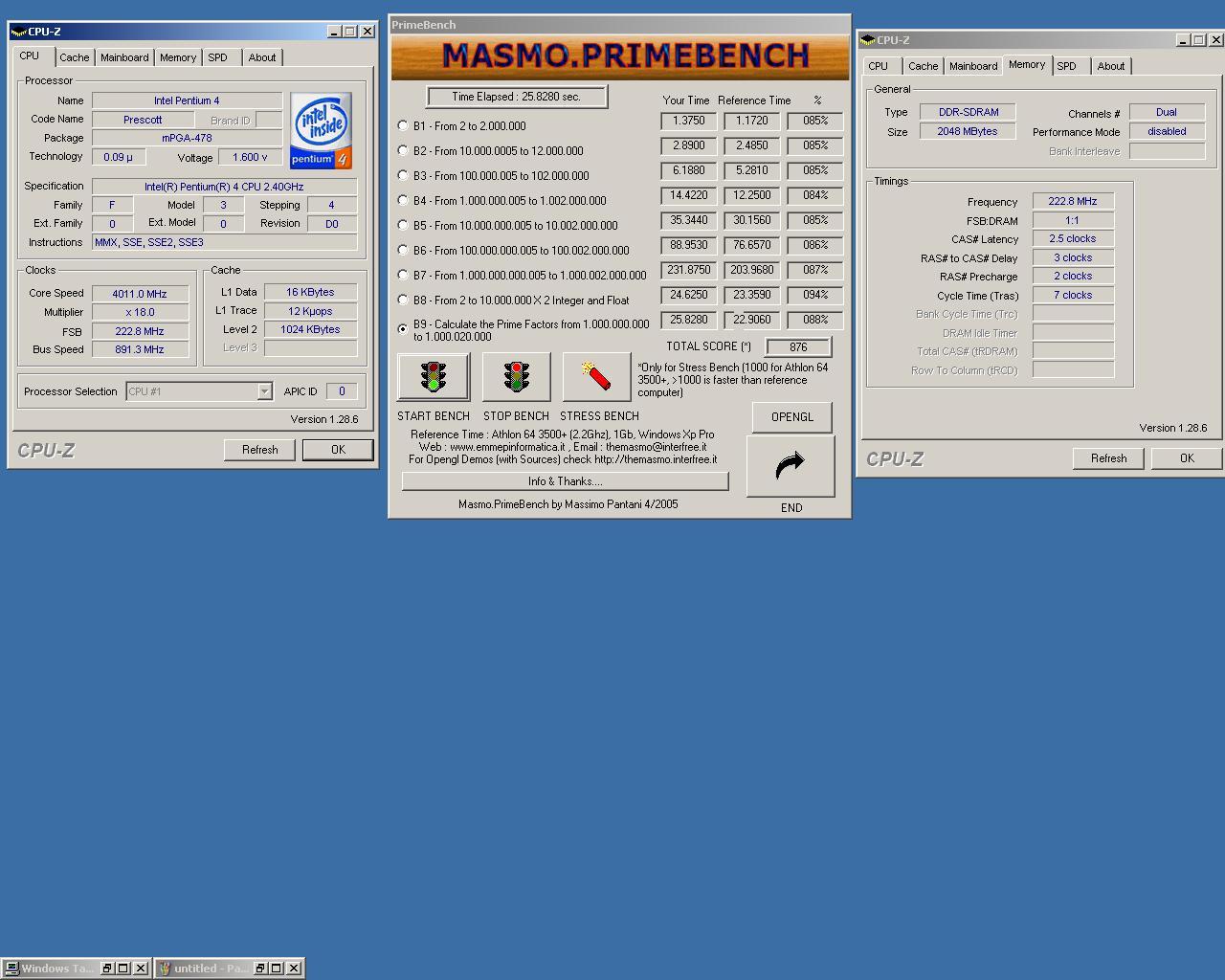Select B5 benchmark radio button
The height and width of the screenshot is (980, 1225).
coord(403,225)
